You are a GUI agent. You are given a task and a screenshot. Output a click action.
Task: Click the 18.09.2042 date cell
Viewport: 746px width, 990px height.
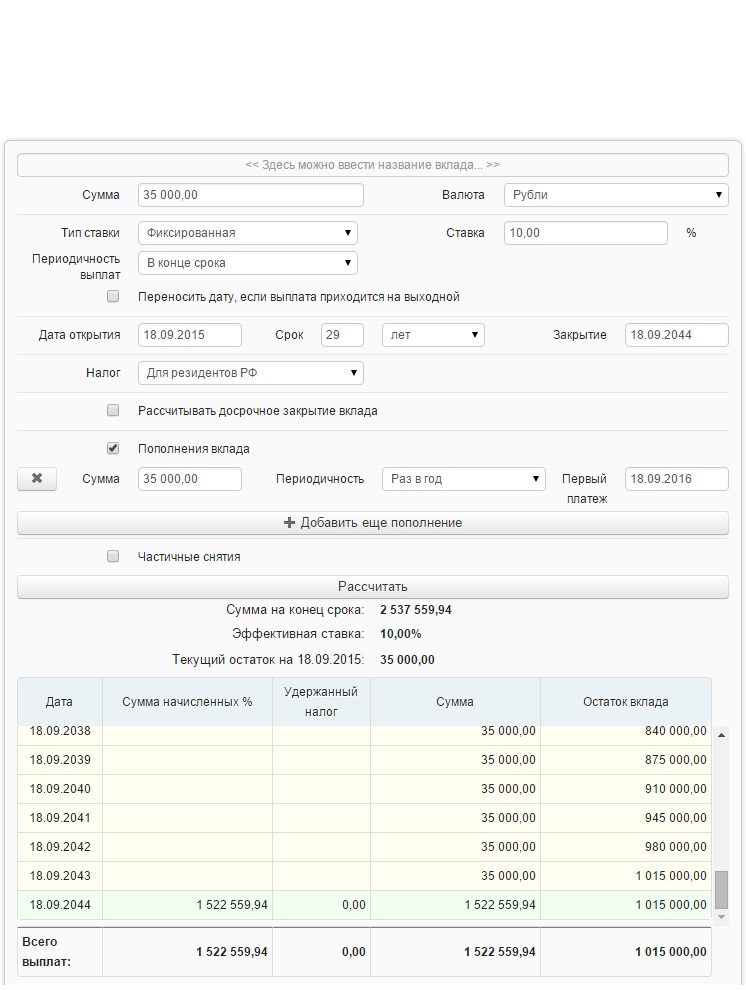pos(60,847)
